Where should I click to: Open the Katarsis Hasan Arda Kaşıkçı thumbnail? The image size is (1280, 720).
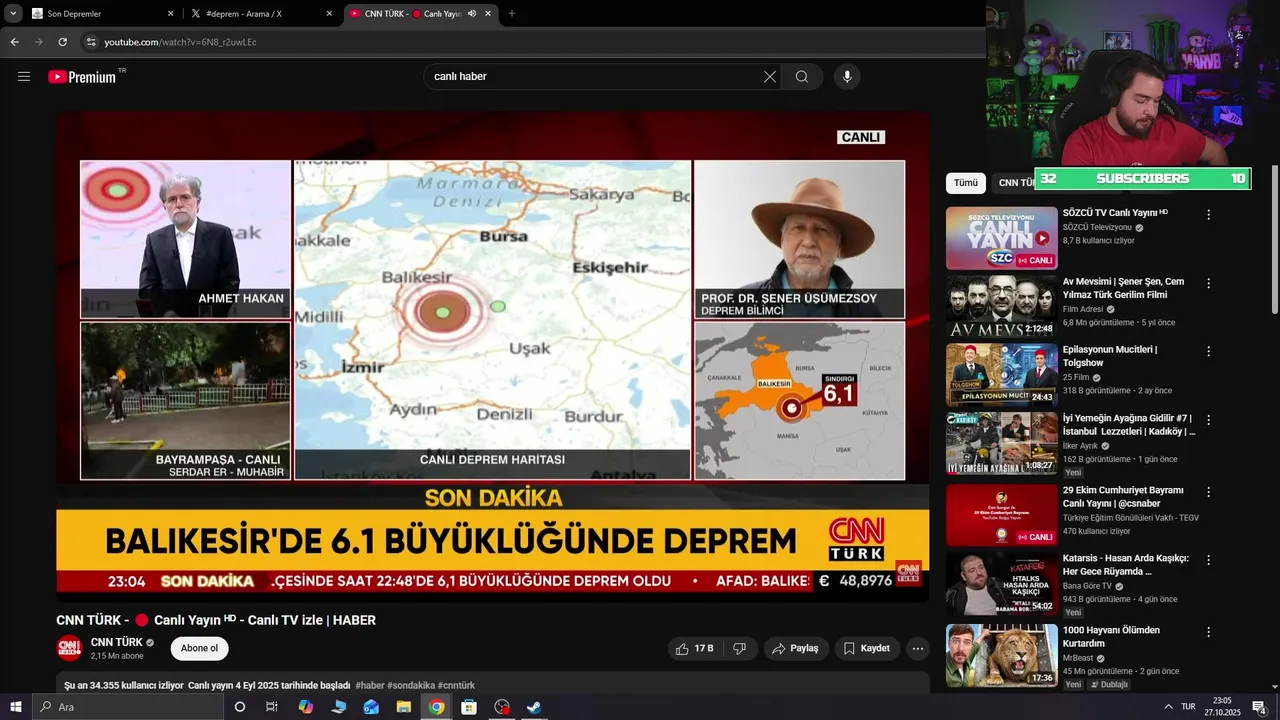click(1001, 584)
